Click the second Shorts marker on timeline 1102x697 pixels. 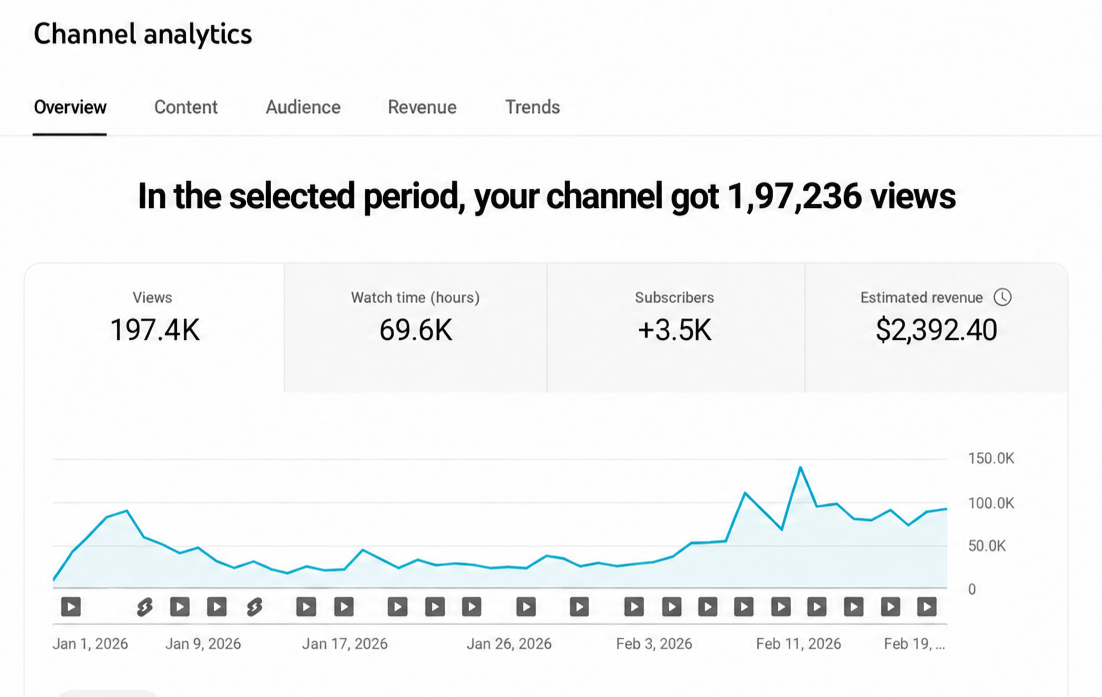click(254, 606)
